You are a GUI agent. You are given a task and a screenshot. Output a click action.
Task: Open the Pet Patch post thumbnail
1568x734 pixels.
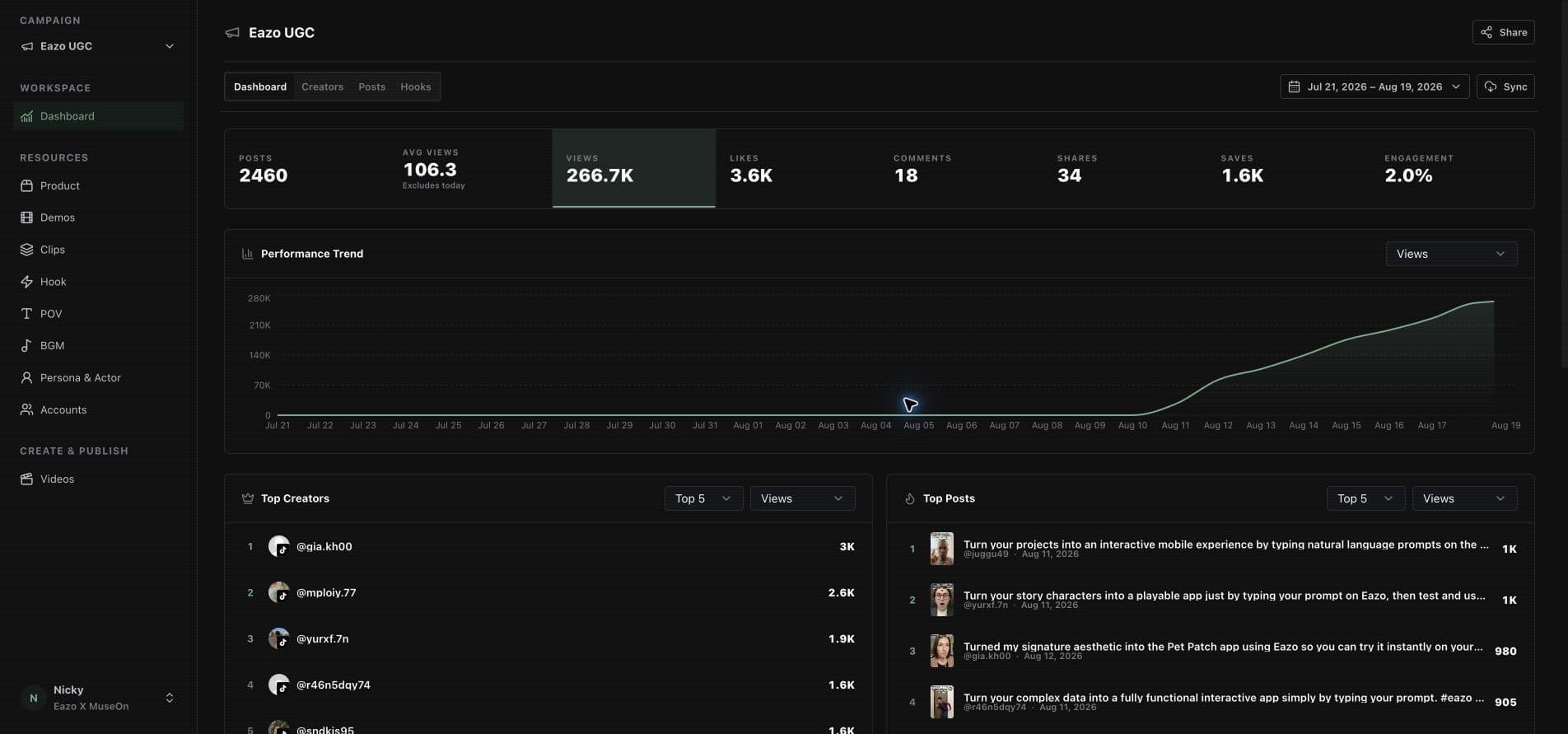coord(941,651)
